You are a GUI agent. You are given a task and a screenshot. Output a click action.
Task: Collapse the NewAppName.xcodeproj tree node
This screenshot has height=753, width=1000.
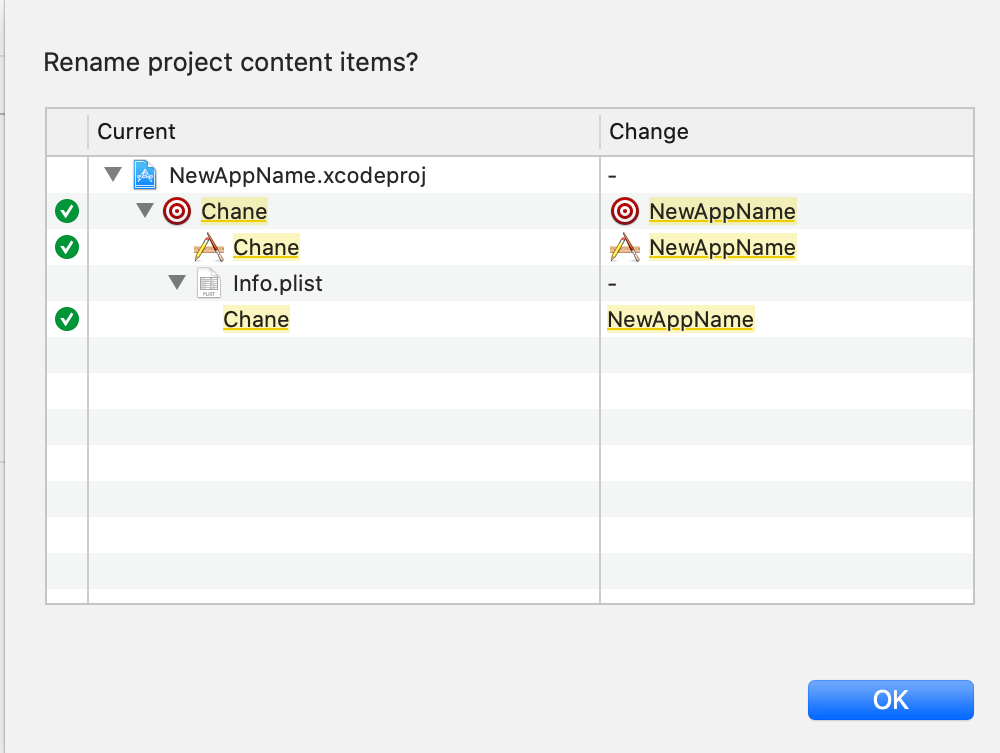coord(113,176)
